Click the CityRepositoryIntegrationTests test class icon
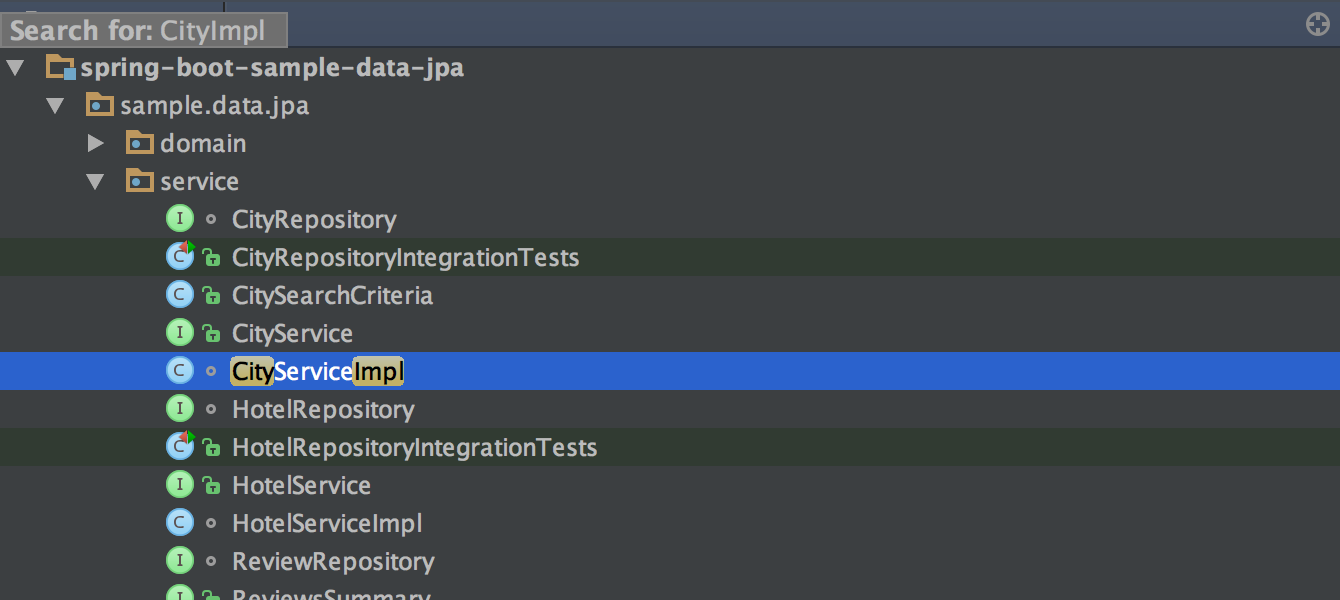1340x600 pixels. click(x=179, y=257)
